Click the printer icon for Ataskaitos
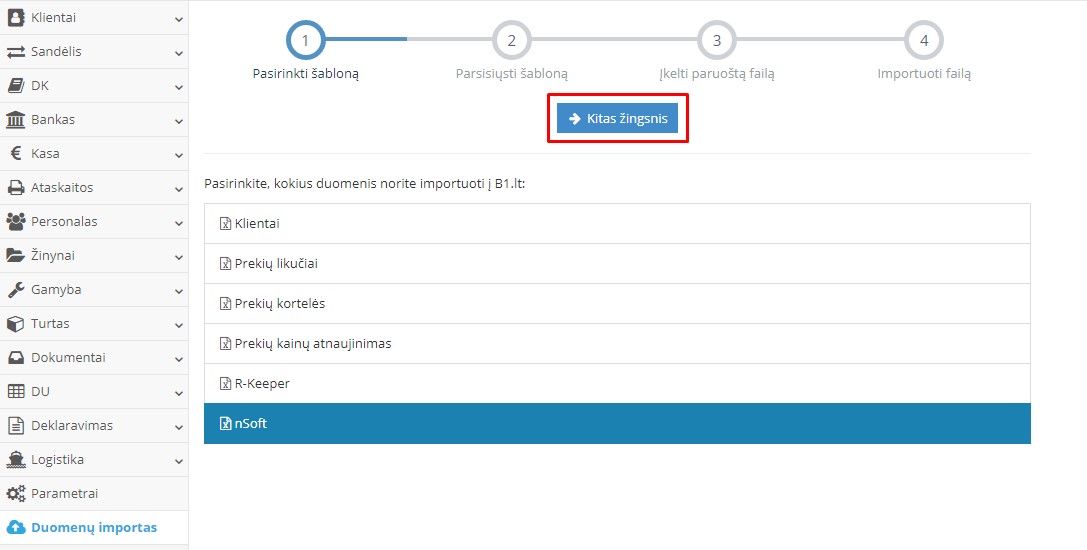This screenshot has width=1087, height=550. pos(16,188)
